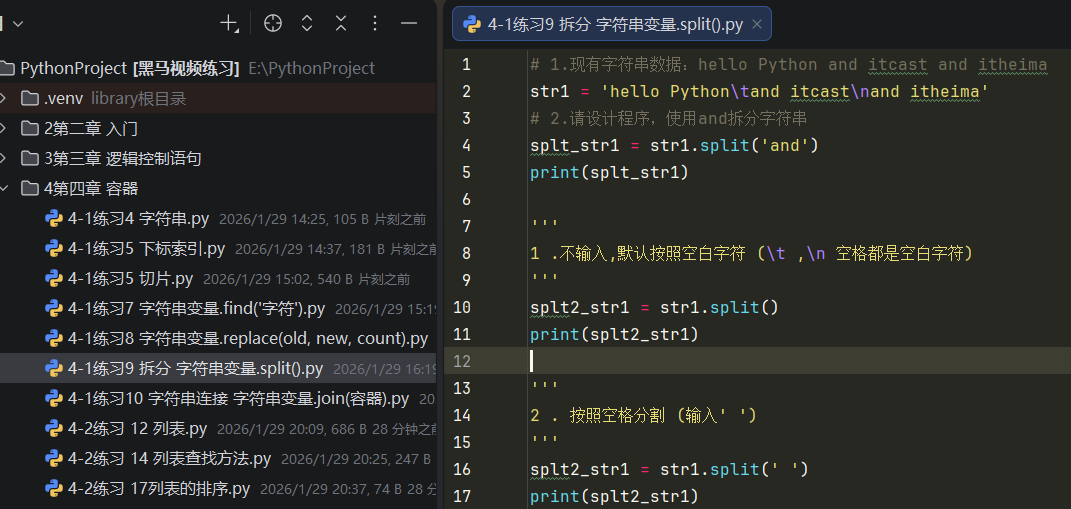Click path text E:\PythonProject
Screen dimensions: 1071x509
coord(312,68)
